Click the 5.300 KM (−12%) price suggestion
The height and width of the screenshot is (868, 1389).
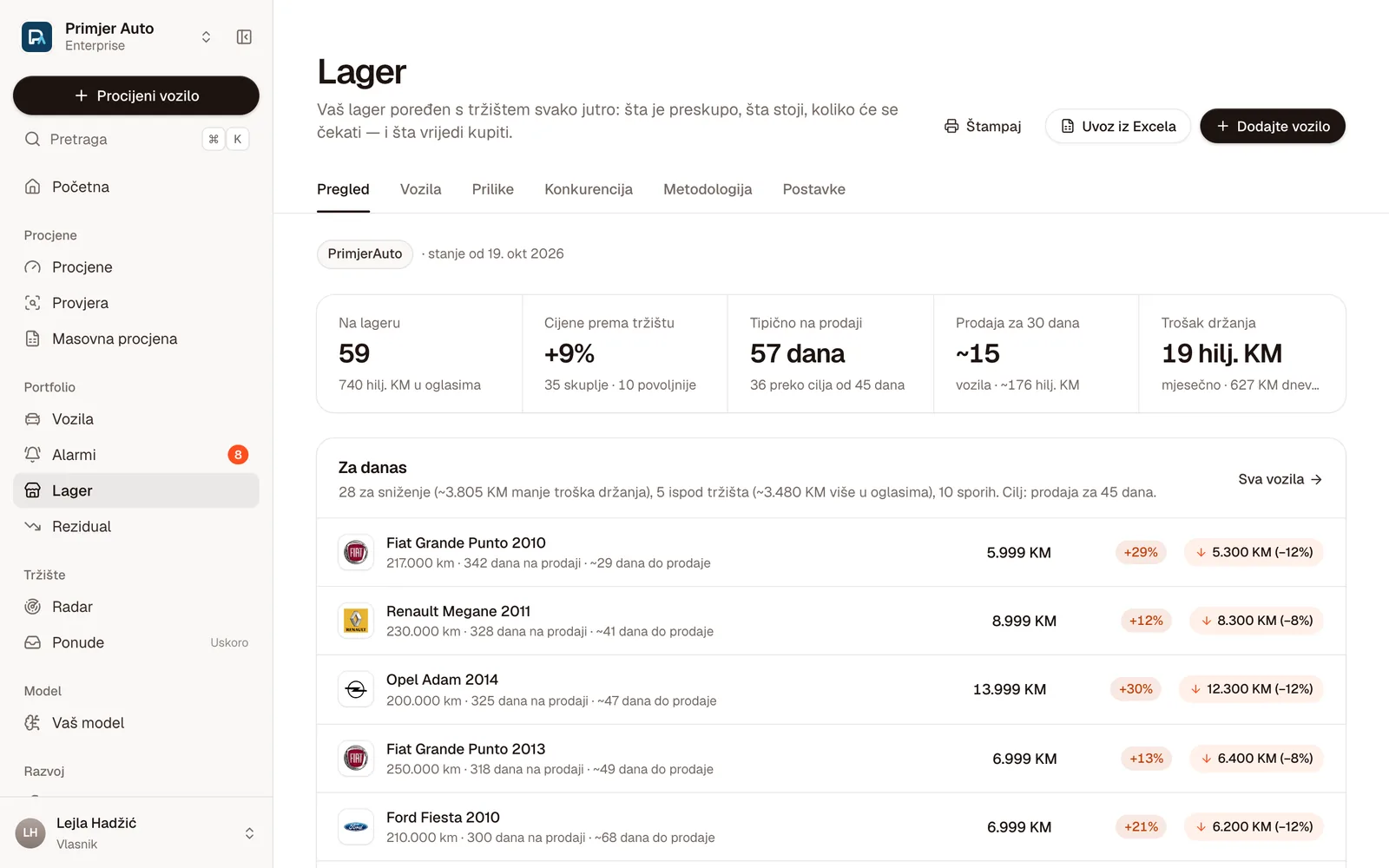click(x=1254, y=552)
